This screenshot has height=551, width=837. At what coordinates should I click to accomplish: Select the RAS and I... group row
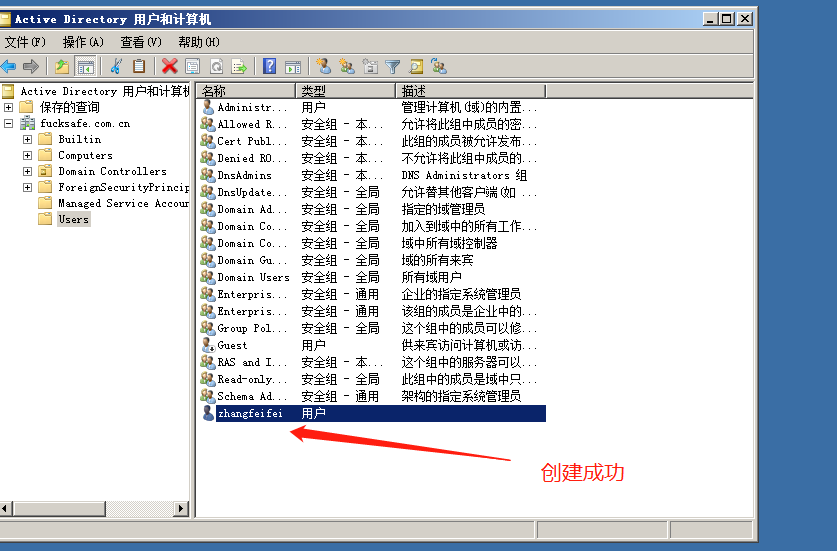pyautogui.click(x=372, y=363)
